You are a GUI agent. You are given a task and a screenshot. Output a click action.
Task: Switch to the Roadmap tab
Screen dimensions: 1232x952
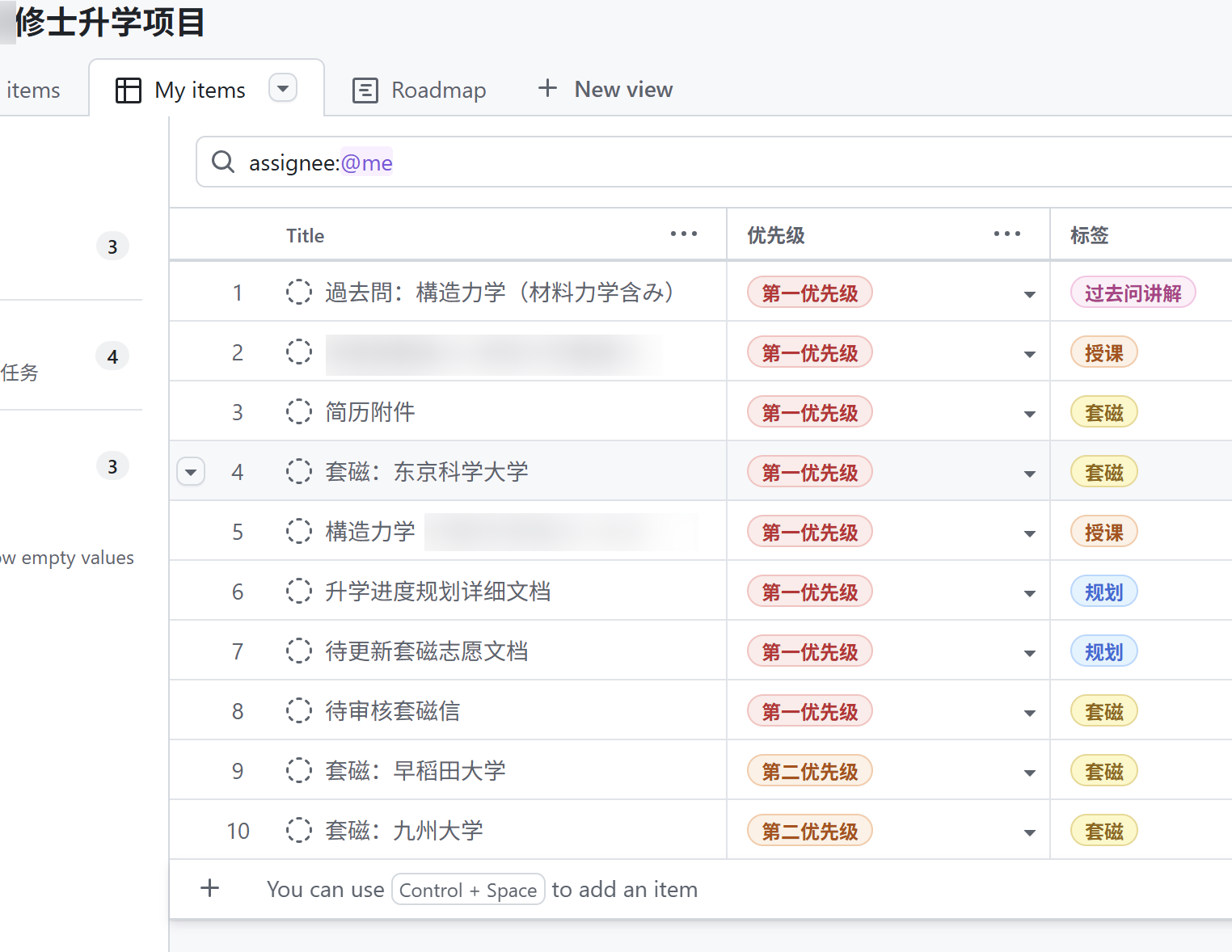point(420,90)
